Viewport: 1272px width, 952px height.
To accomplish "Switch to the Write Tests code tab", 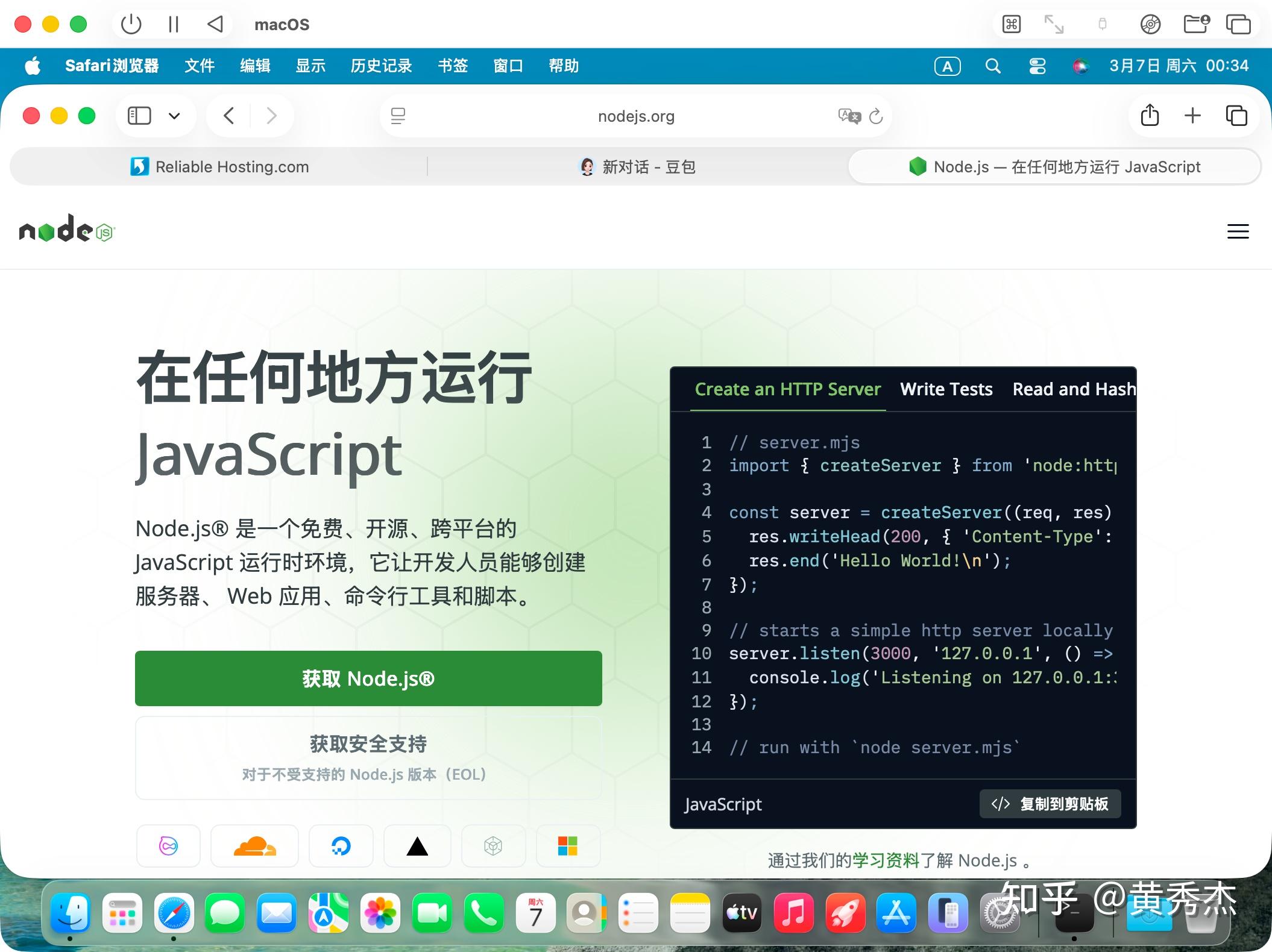I will (x=946, y=389).
